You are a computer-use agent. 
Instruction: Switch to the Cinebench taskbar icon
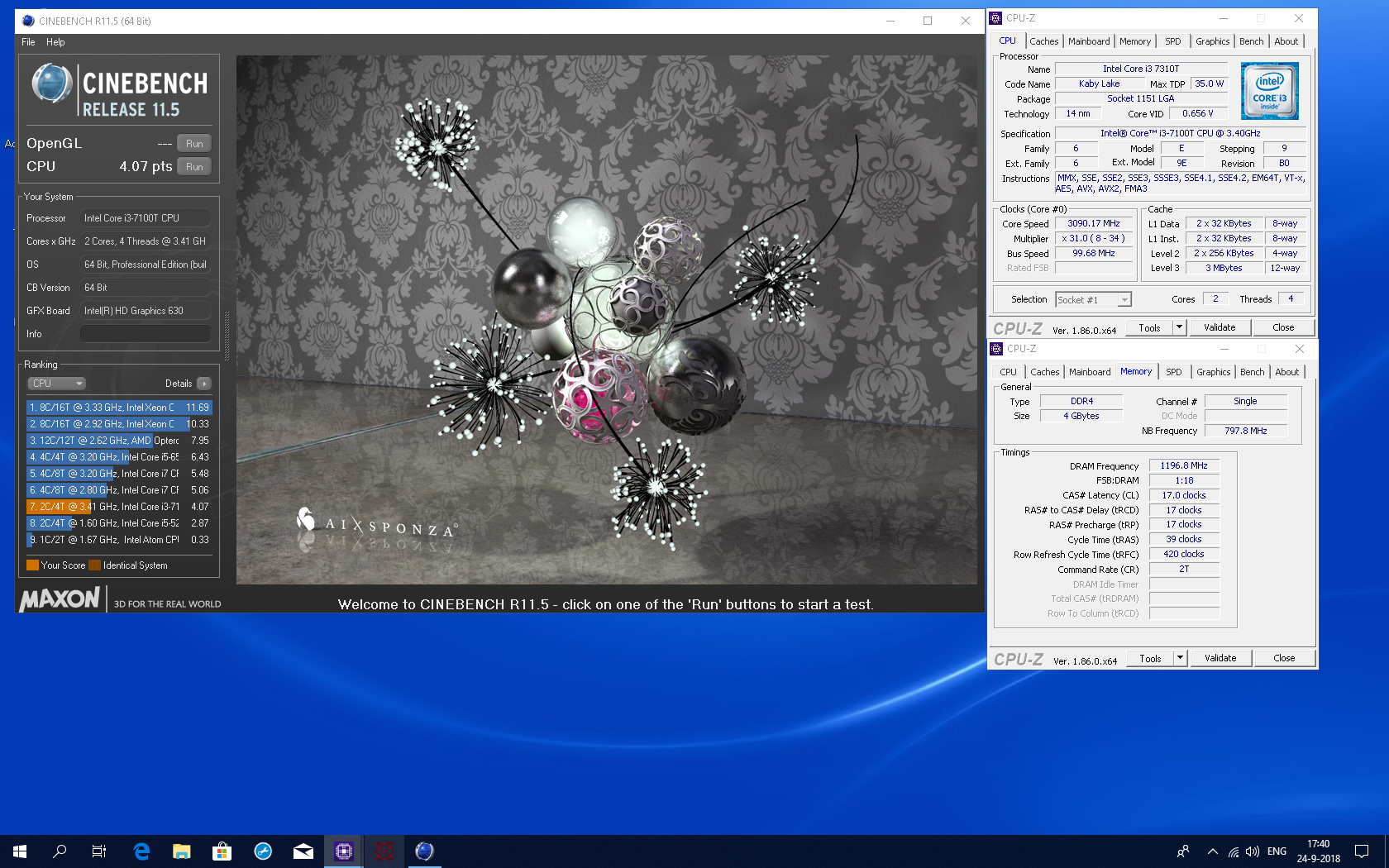(424, 851)
